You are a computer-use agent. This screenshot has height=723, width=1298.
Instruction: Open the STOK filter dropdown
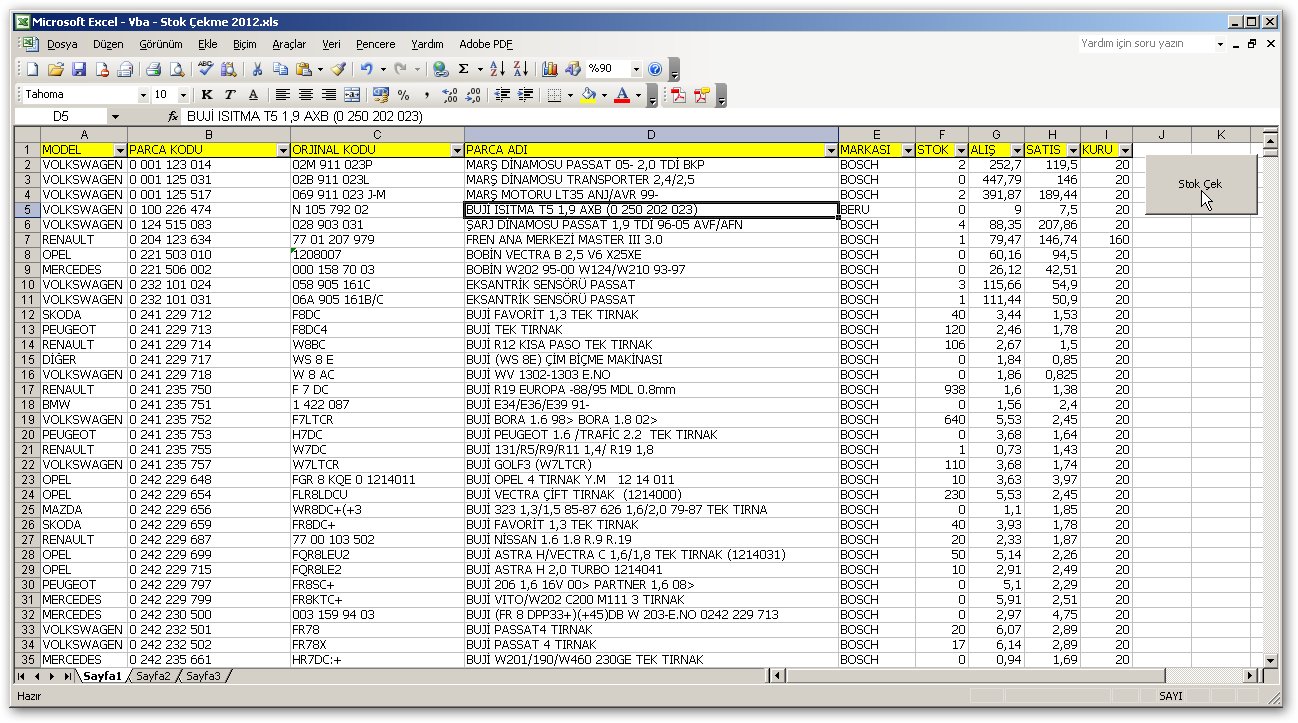point(960,150)
